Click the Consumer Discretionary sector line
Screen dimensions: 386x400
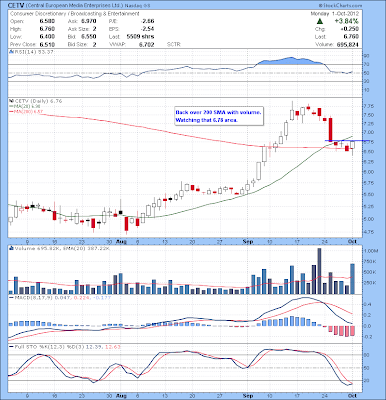coord(75,14)
